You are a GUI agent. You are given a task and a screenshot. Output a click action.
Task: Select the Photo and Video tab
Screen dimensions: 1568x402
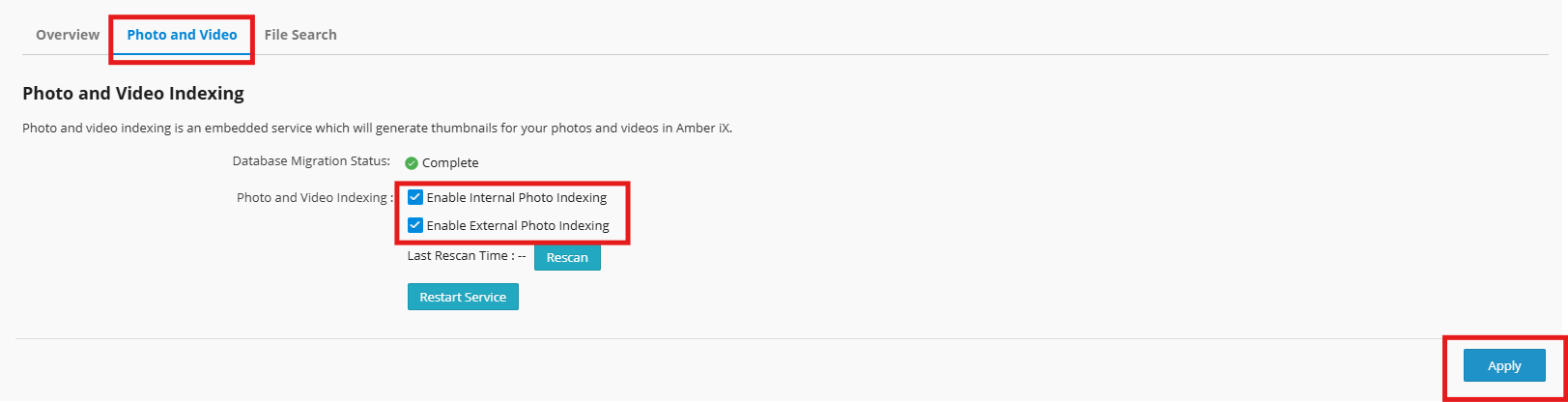pos(182,35)
